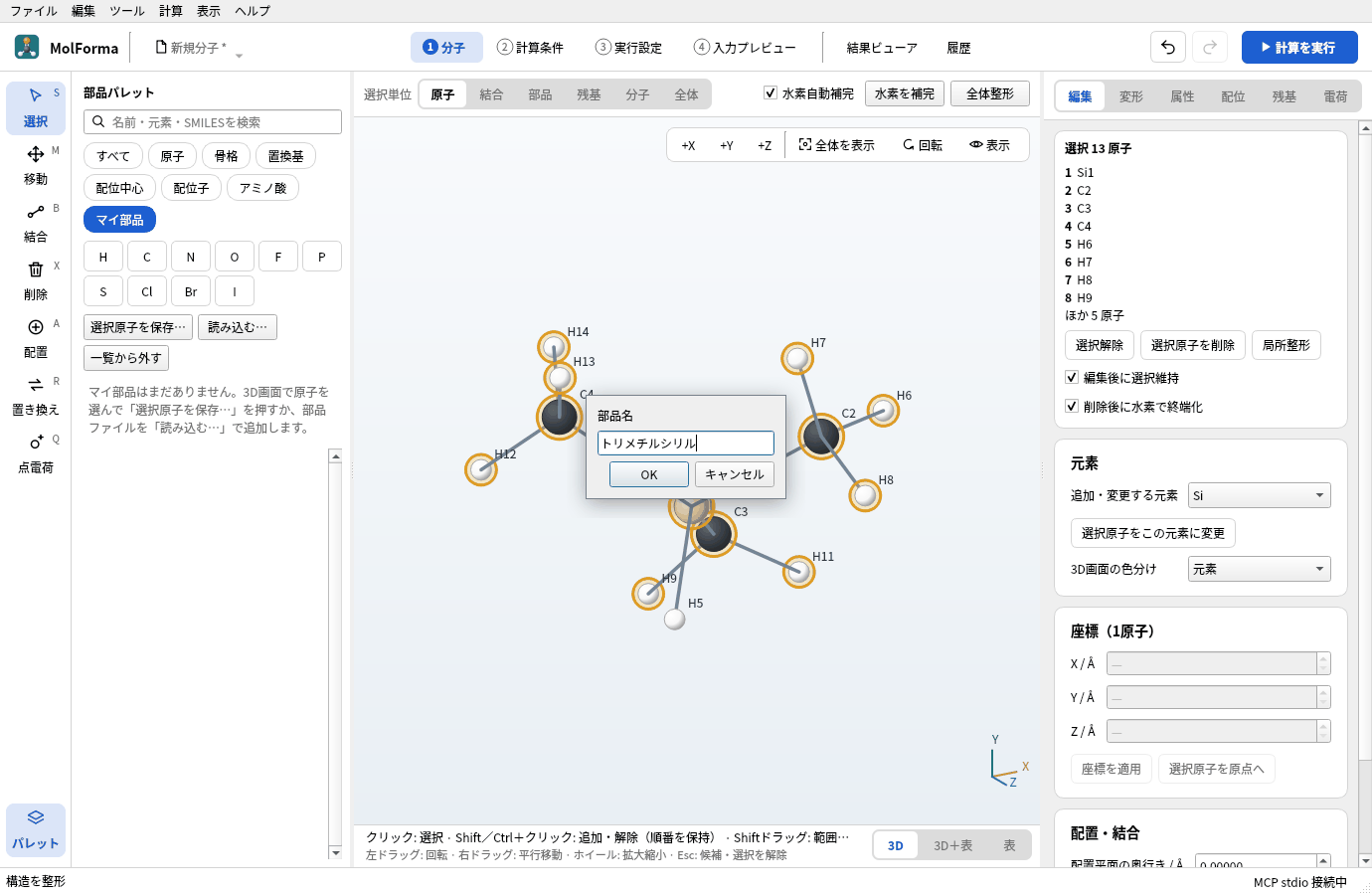The image size is (1372, 895).
Task: Go to the 計算条件 step tab
Action: click(x=531, y=47)
